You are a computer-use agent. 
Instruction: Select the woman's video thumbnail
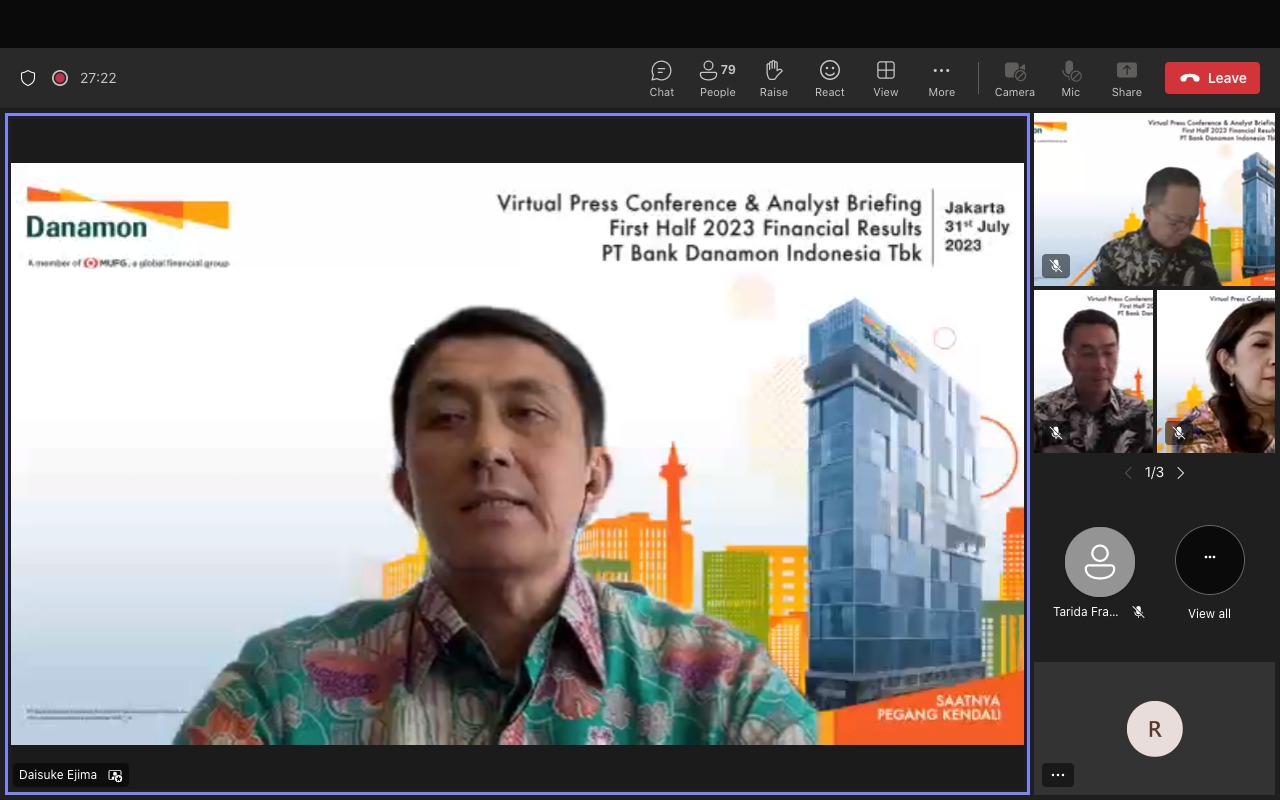1216,371
